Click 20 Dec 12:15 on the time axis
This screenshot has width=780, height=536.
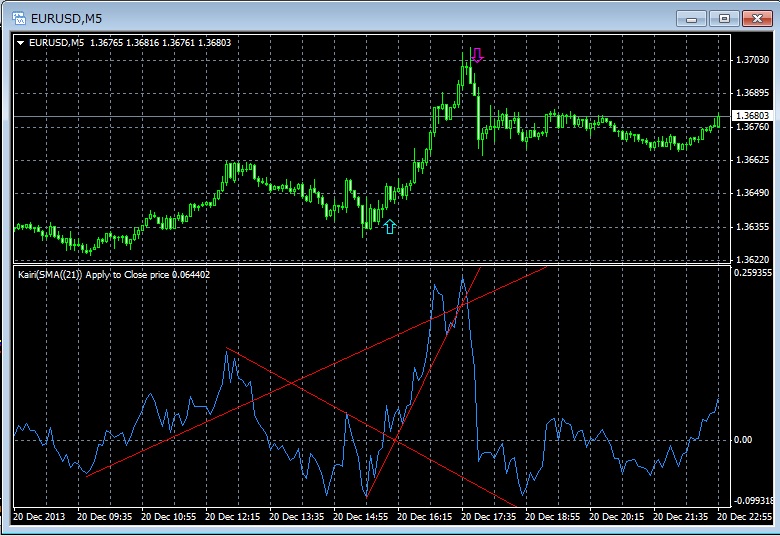[237, 517]
